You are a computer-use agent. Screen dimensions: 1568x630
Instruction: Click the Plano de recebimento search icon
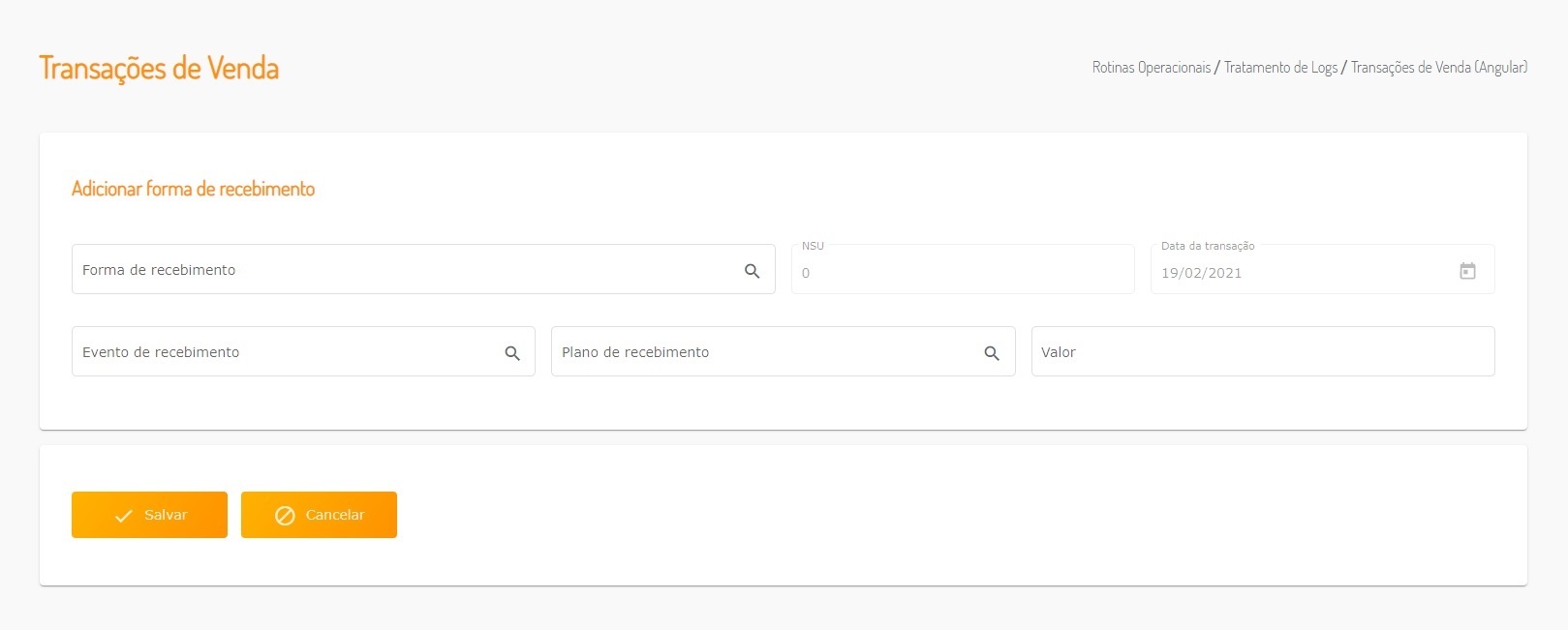[x=992, y=353]
